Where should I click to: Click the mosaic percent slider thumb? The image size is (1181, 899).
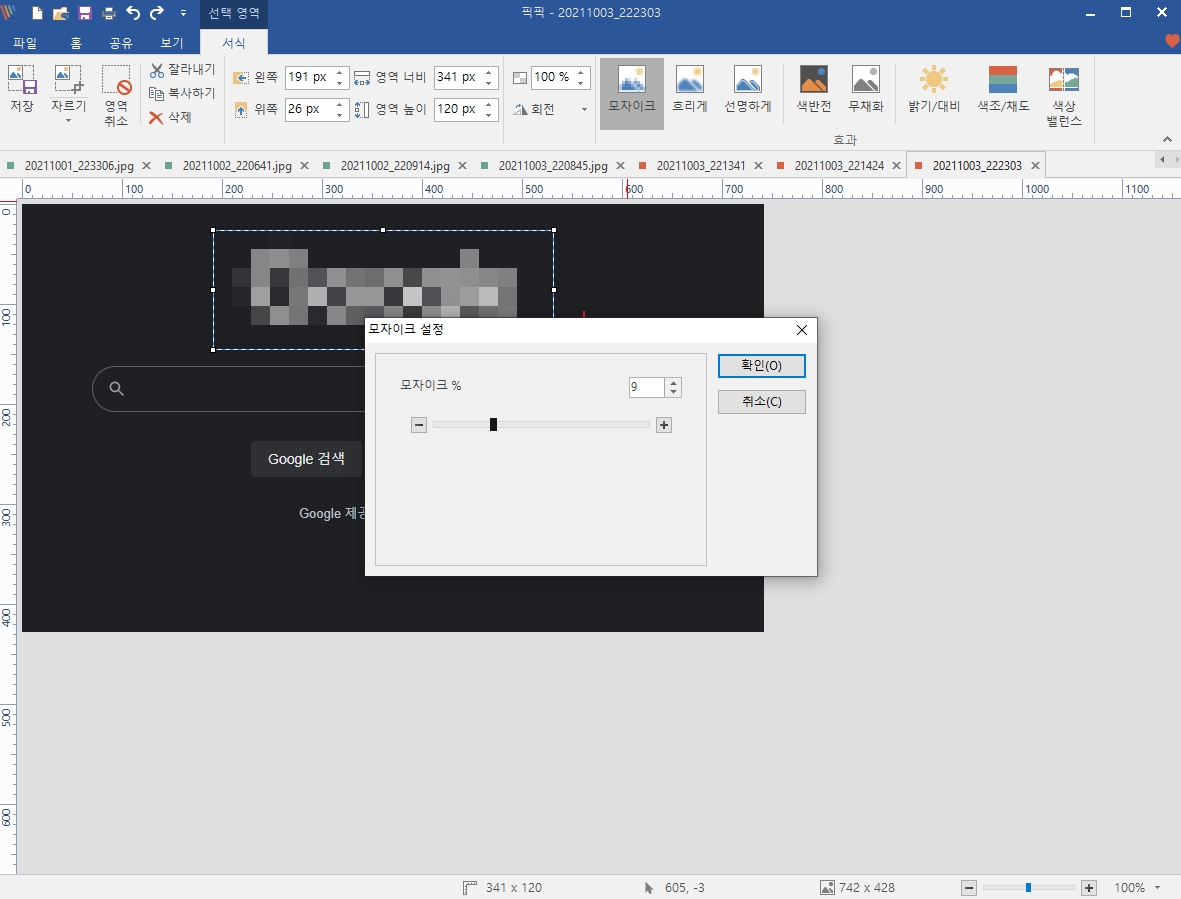493,425
